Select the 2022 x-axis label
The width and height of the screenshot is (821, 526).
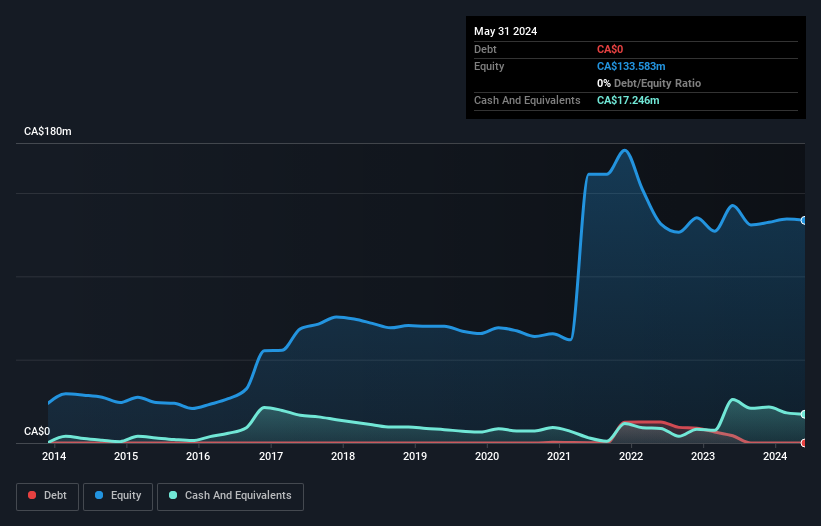pos(631,456)
